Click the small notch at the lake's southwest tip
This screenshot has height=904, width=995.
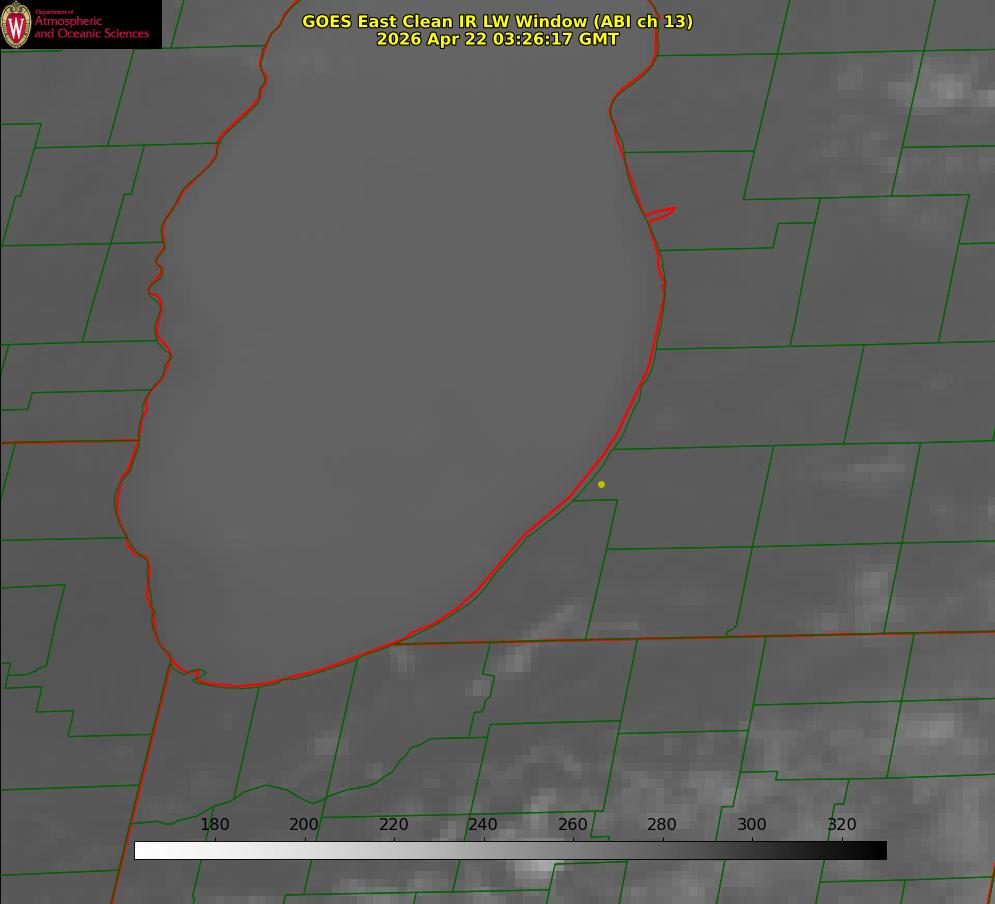click(x=192, y=674)
